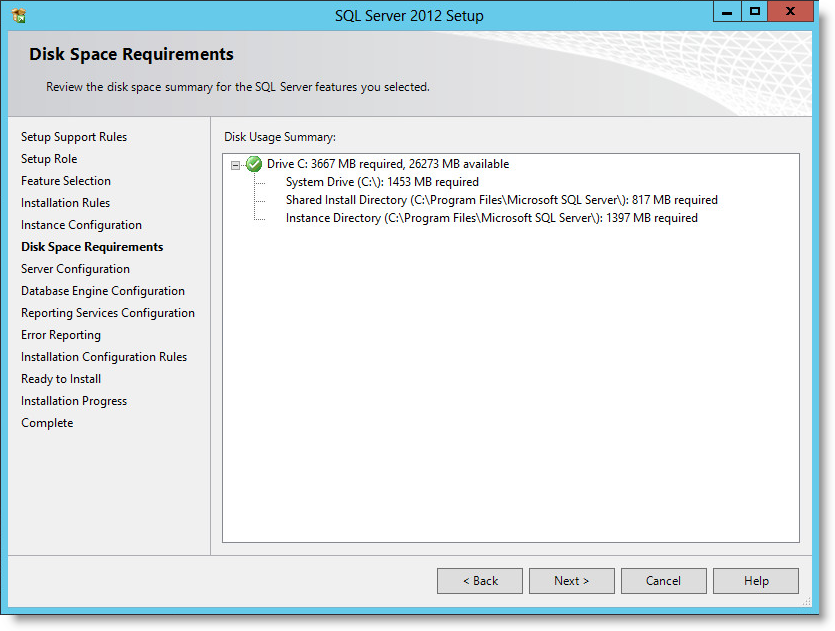Select the Drive C 3667 MB required row
This screenshot has height=631, width=835.
pos(388,164)
